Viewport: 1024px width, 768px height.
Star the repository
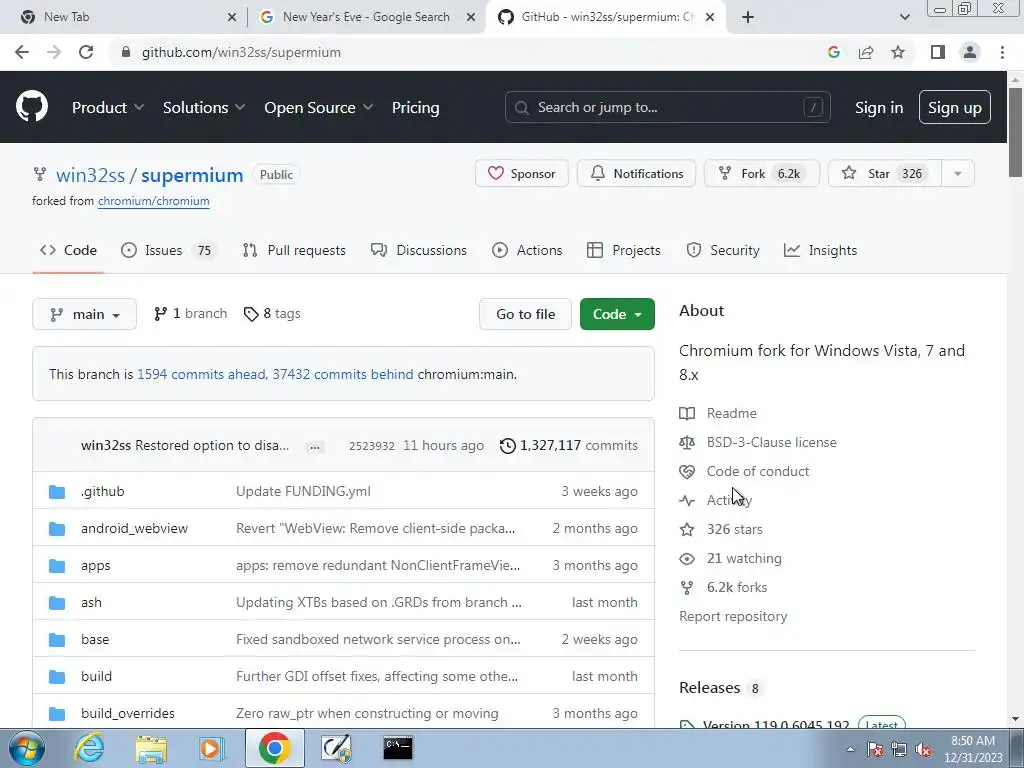click(885, 174)
